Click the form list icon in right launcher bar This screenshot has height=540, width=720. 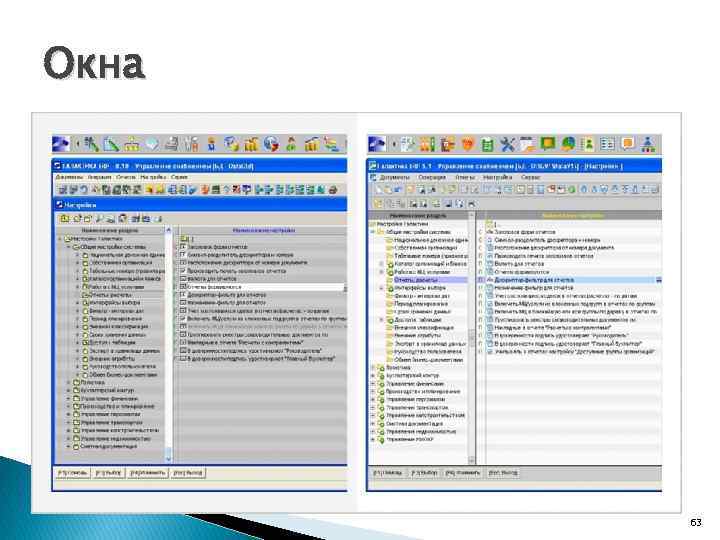pyautogui.click(x=608, y=144)
